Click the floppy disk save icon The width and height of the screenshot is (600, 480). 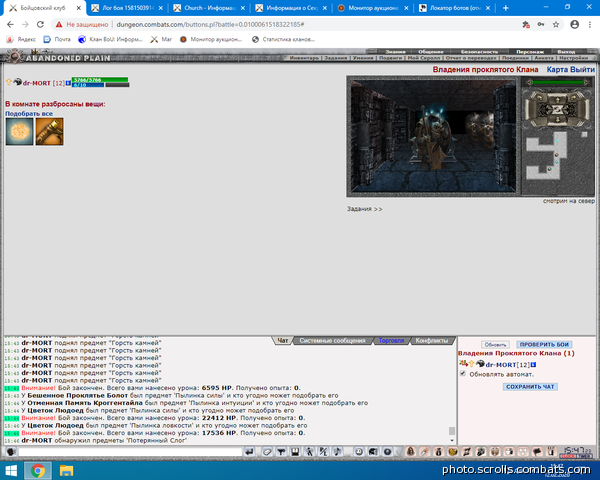click(x=295, y=452)
